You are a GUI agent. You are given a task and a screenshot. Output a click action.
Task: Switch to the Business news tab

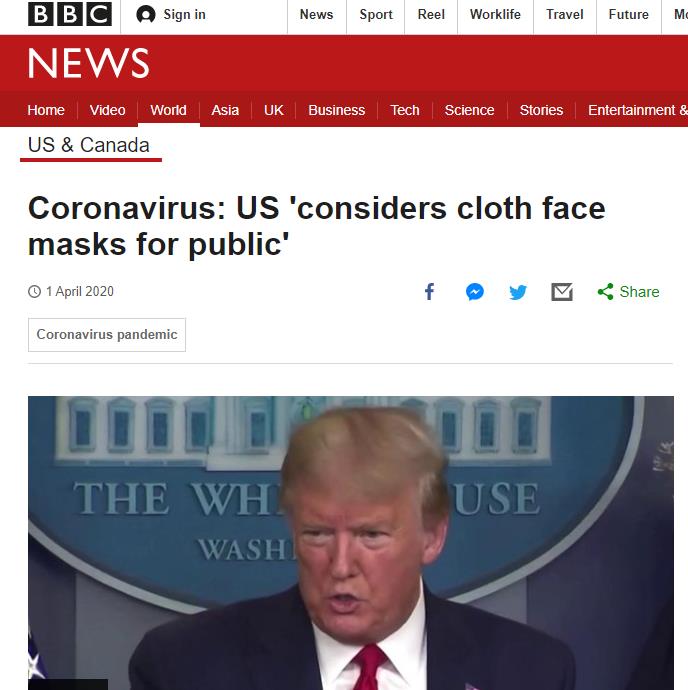[336, 110]
